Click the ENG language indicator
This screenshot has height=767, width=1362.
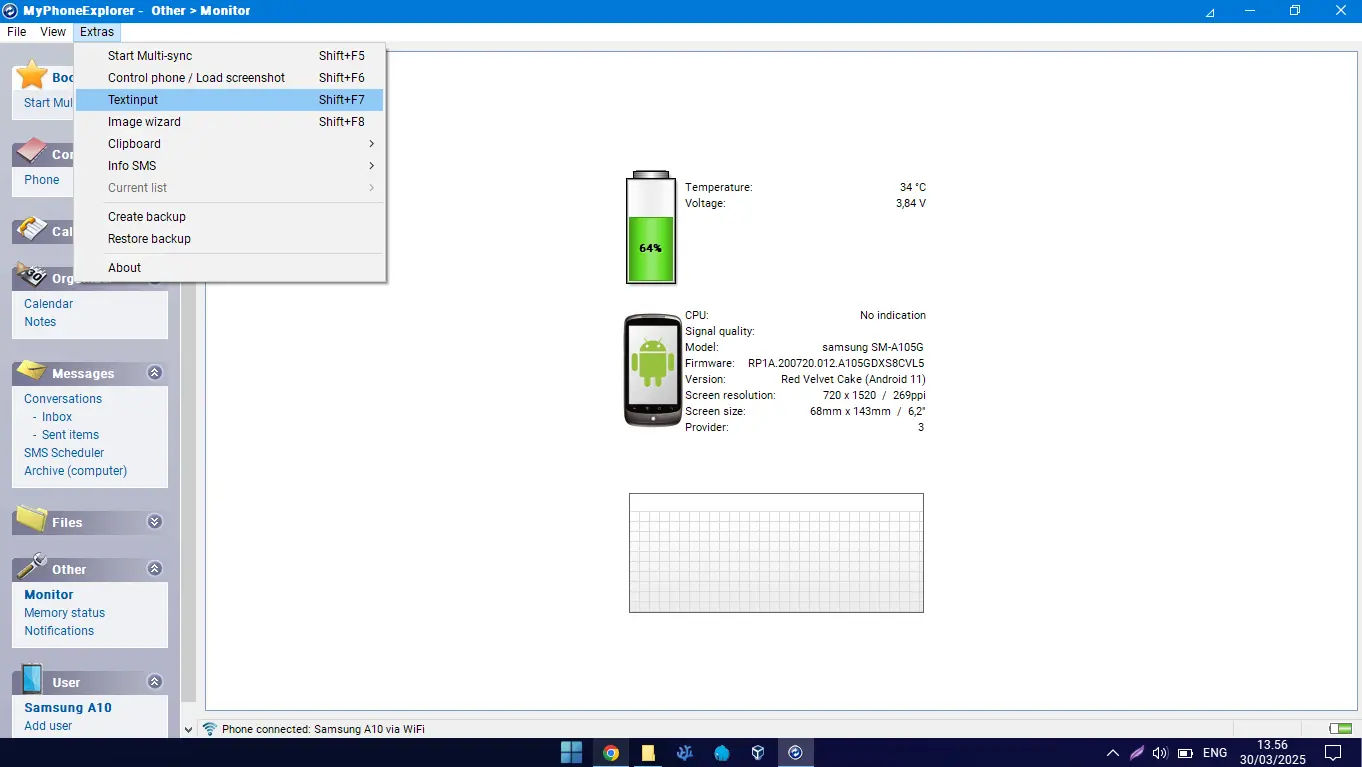point(1215,753)
